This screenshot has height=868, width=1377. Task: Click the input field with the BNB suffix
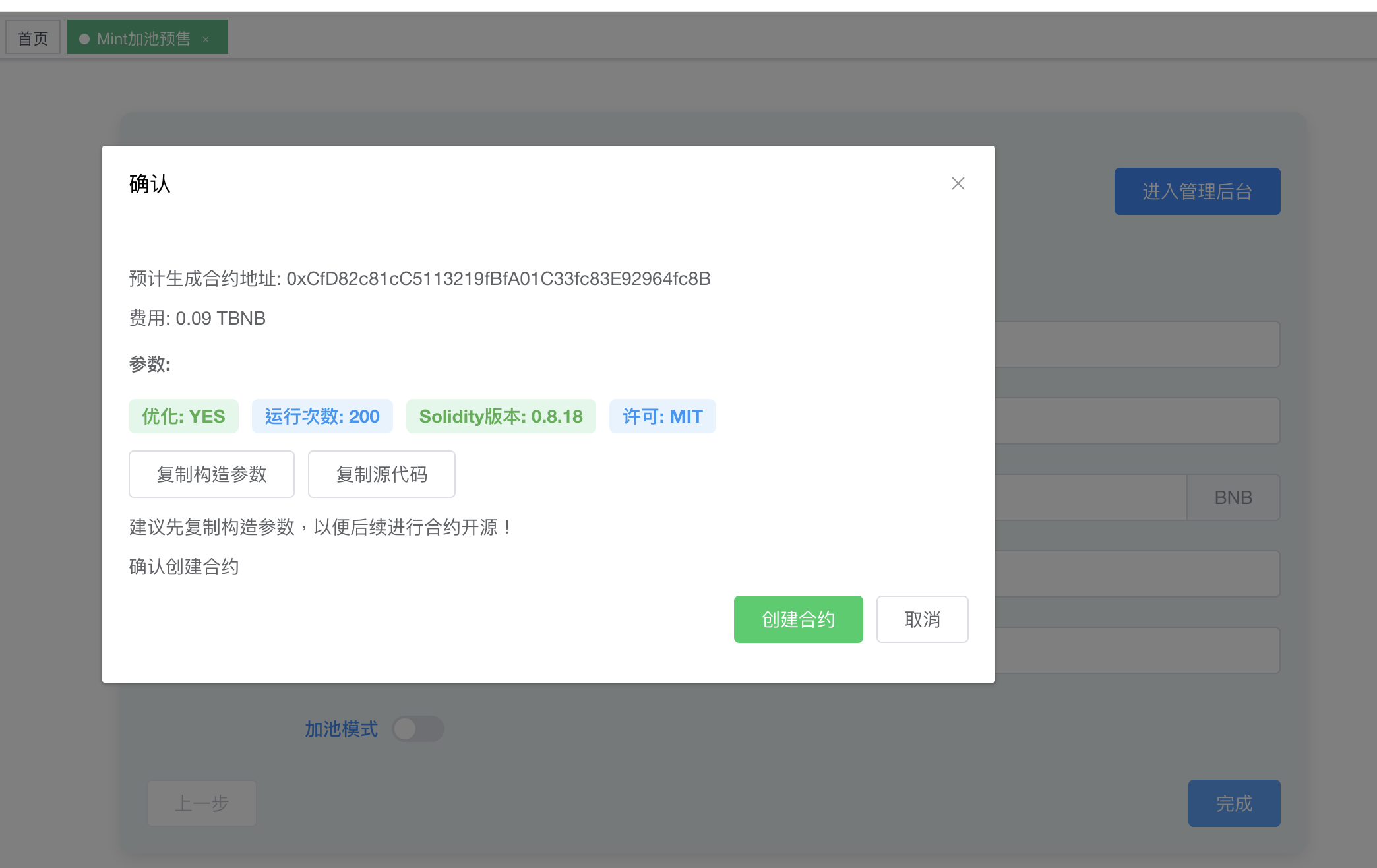point(1091,497)
